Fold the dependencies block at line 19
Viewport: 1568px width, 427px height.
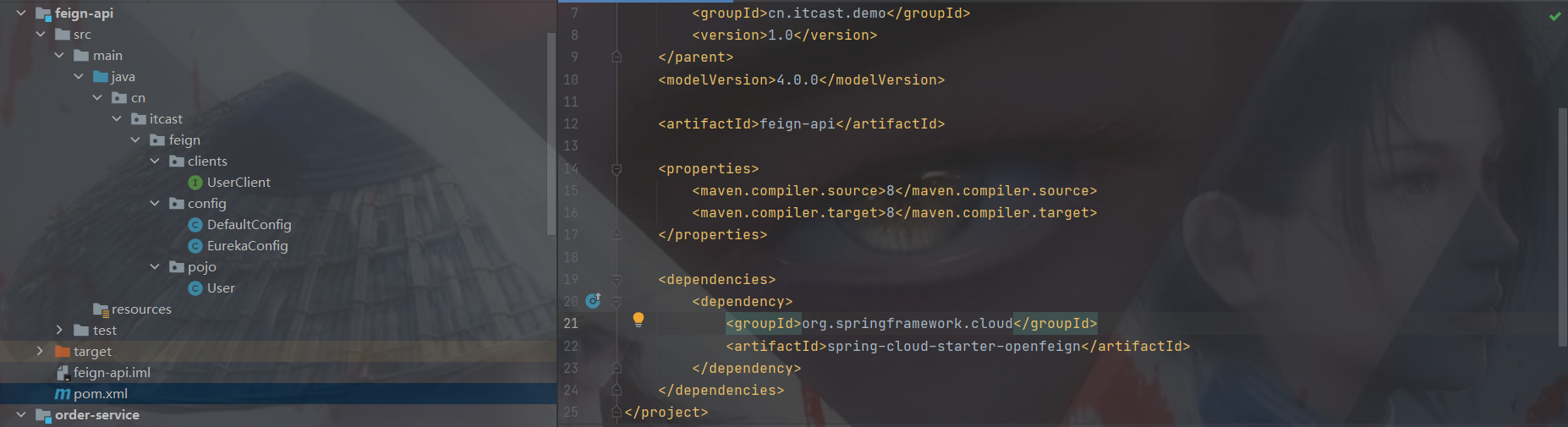point(617,280)
